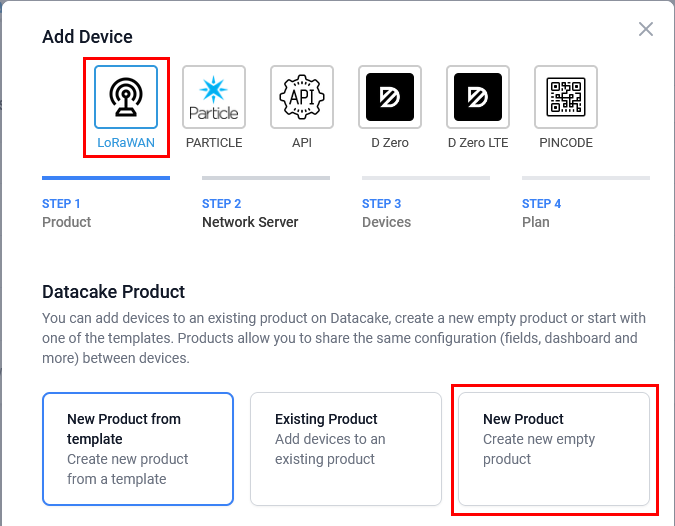The image size is (675, 526).
Task: Click the LoRaWAN label text
Action: 126,143
